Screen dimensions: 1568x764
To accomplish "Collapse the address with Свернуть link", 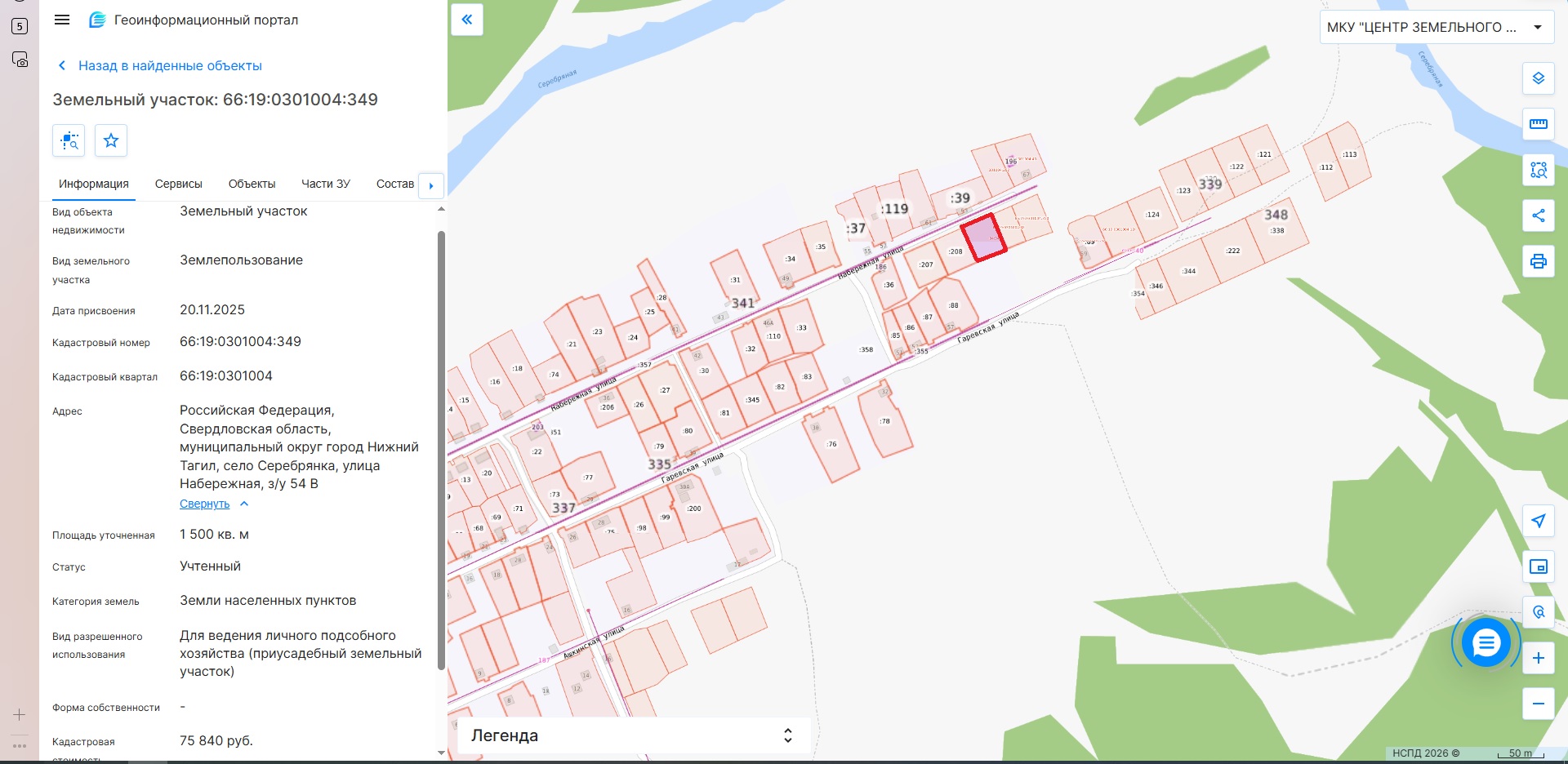I will (204, 504).
